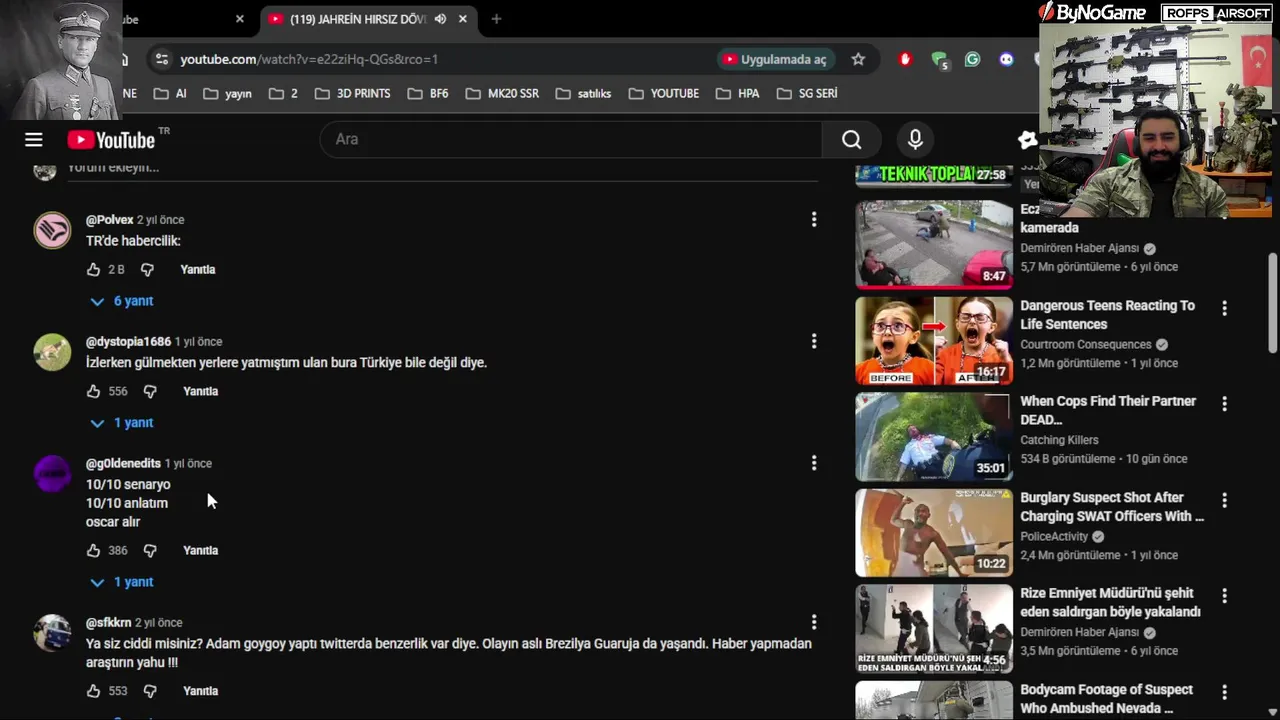Open @g0ldenedits channel link
The width and height of the screenshot is (1280, 720).
(123, 464)
